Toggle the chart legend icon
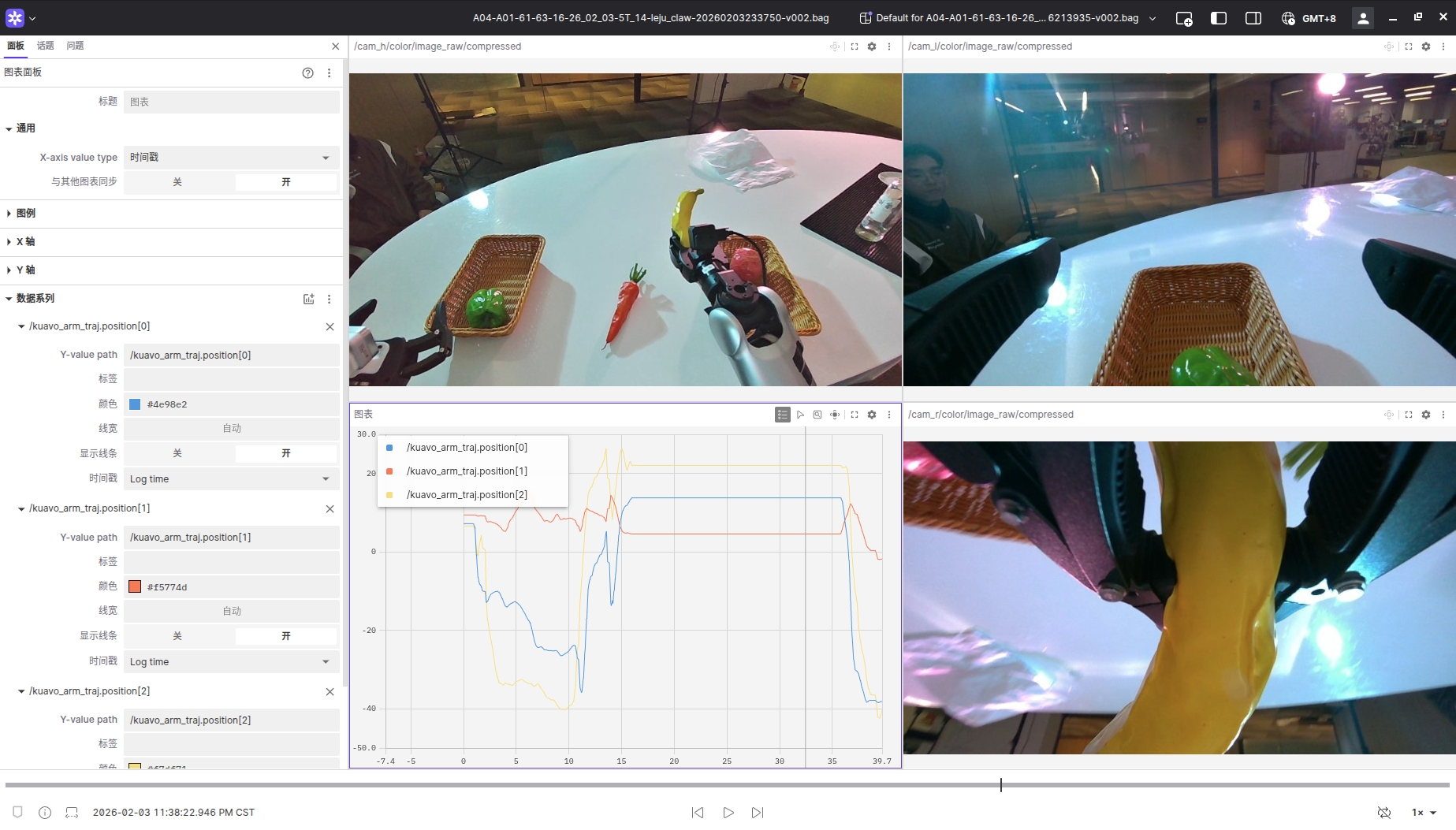 782,415
